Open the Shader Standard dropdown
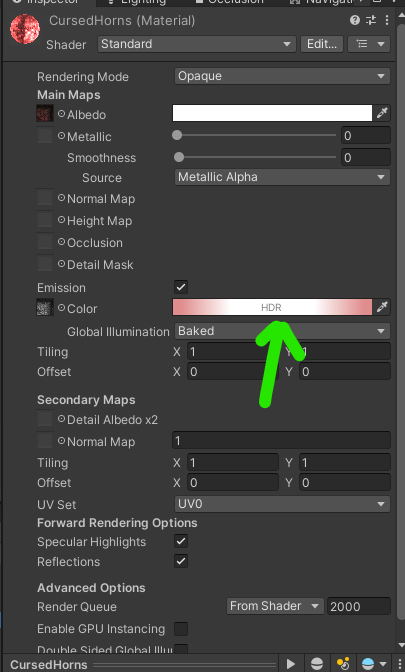 pyautogui.click(x=197, y=44)
